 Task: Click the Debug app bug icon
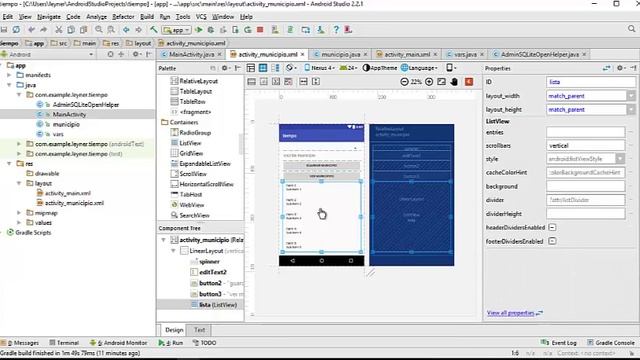pyautogui.click(x=211, y=30)
